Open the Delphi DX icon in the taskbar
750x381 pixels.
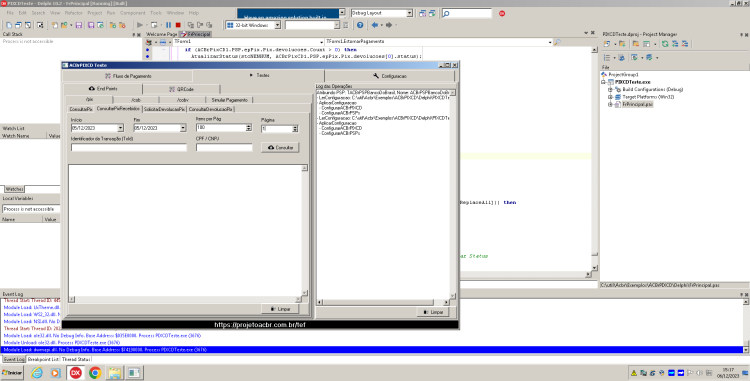pos(76,372)
